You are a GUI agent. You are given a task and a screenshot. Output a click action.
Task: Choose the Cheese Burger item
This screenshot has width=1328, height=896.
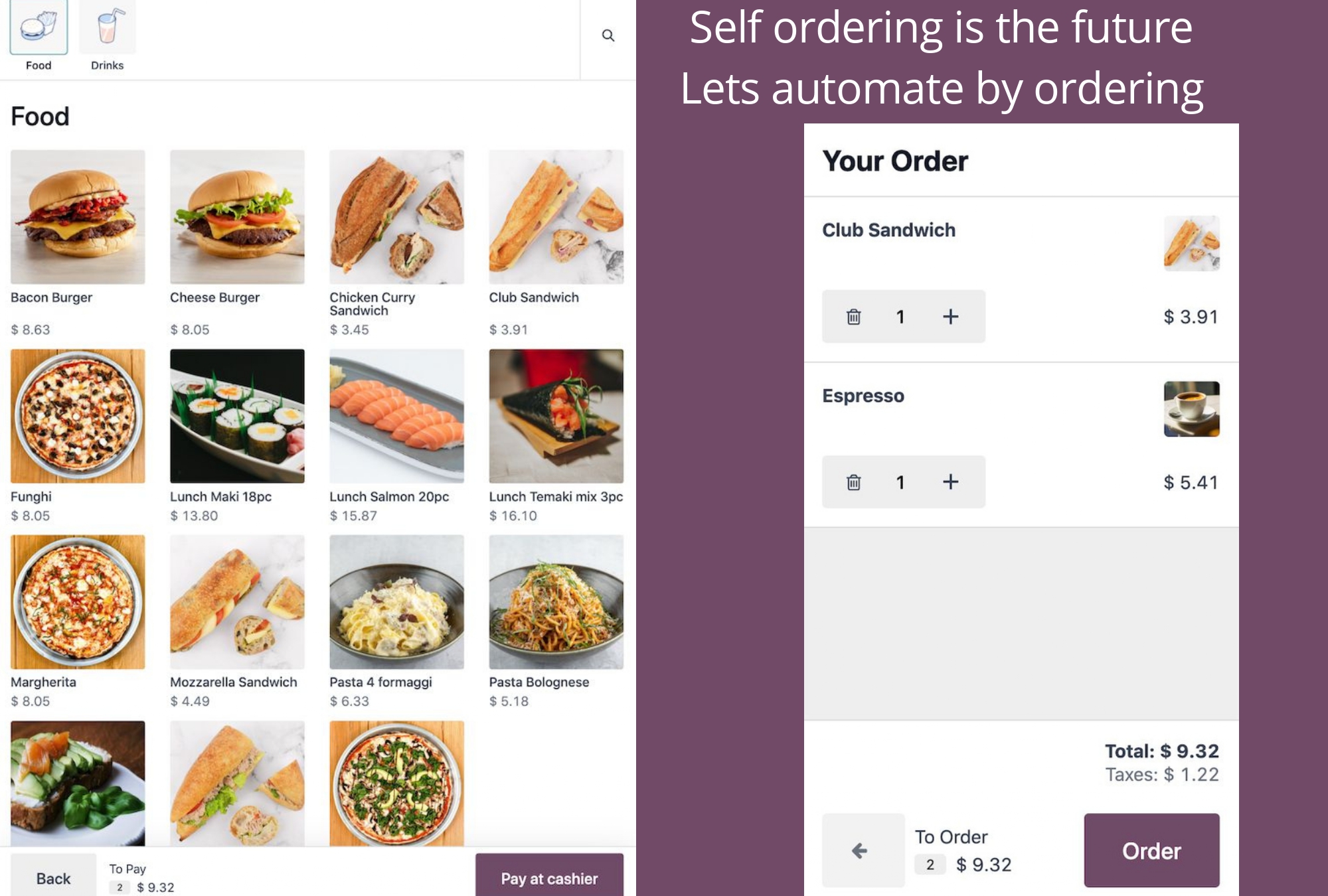point(237,217)
